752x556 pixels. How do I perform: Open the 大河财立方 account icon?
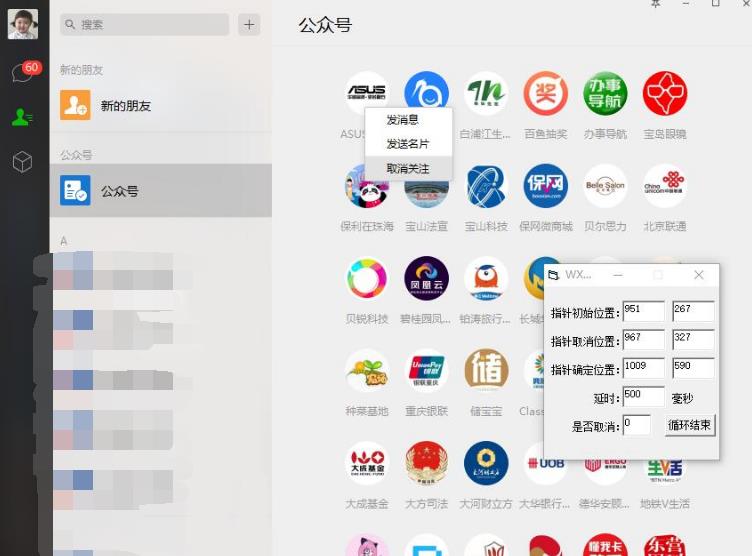(486, 463)
